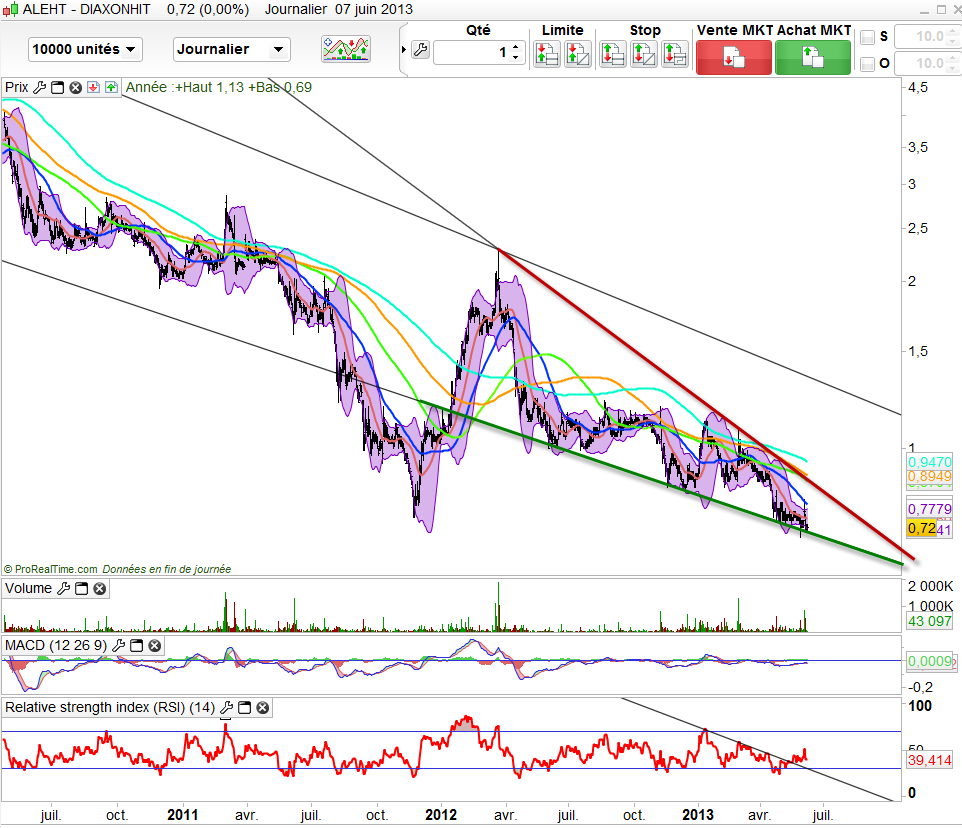Enable the O checkbox
The image size is (962, 828).
[x=867, y=64]
